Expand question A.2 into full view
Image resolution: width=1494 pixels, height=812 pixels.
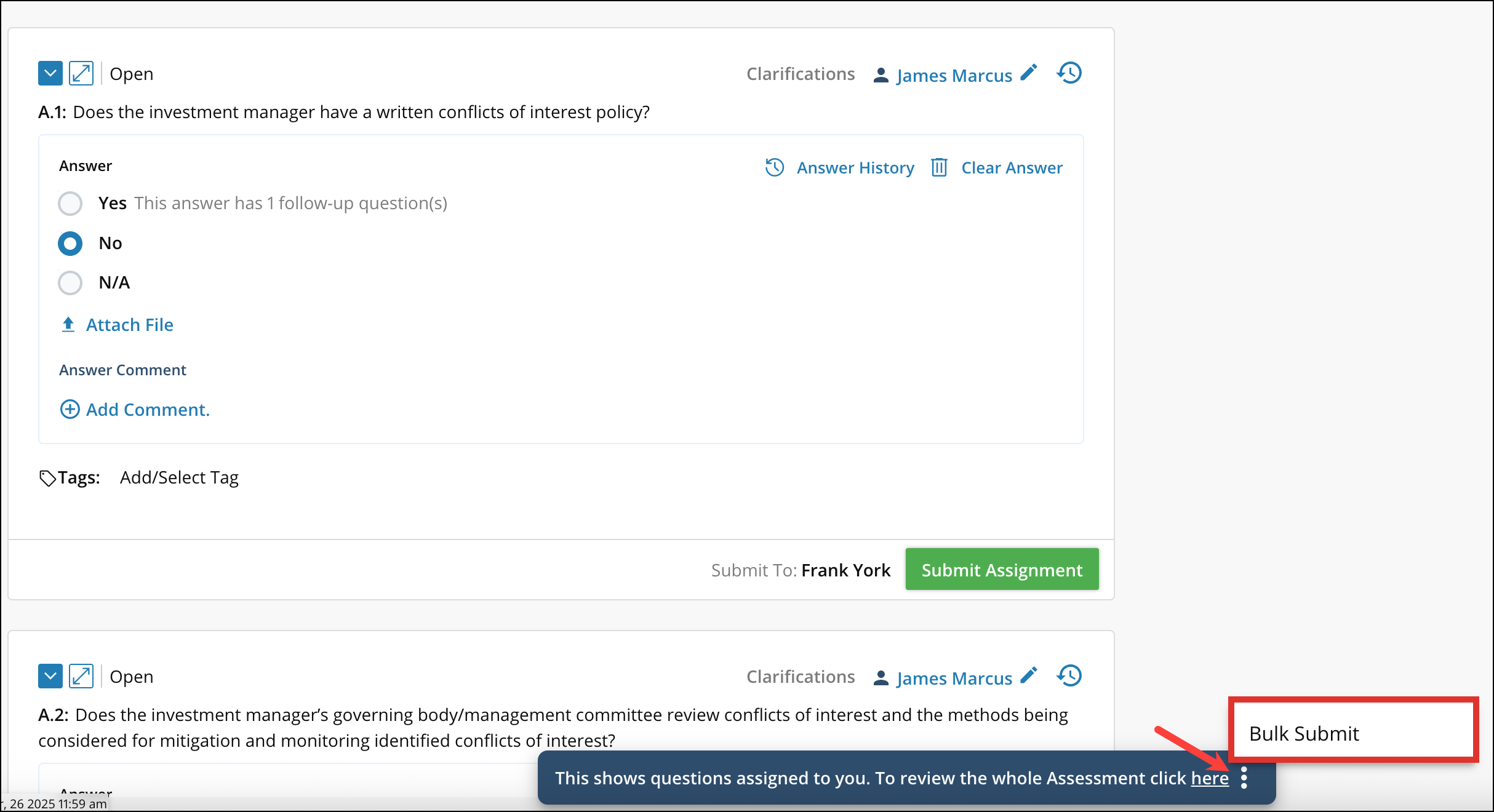tap(82, 675)
